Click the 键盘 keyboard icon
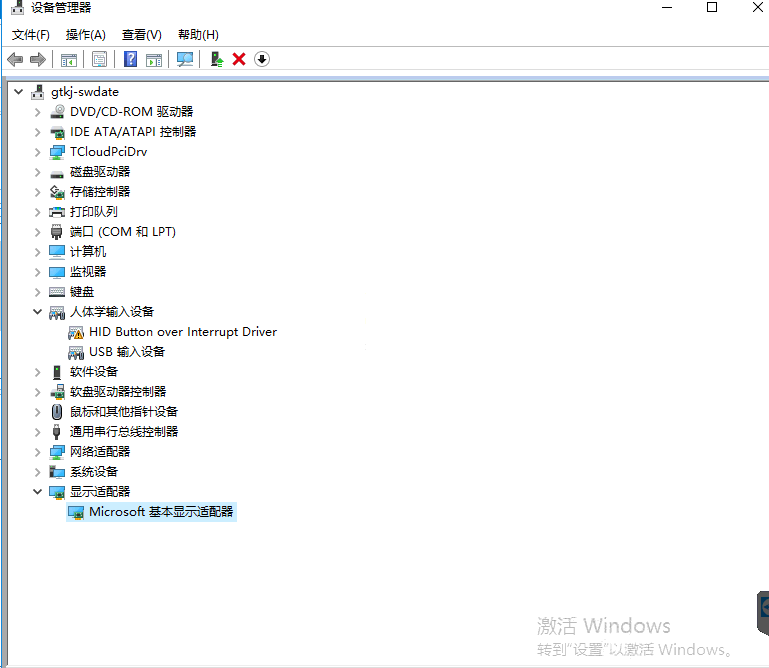Viewport: 769px width, 668px height. [x=57, y=292]
